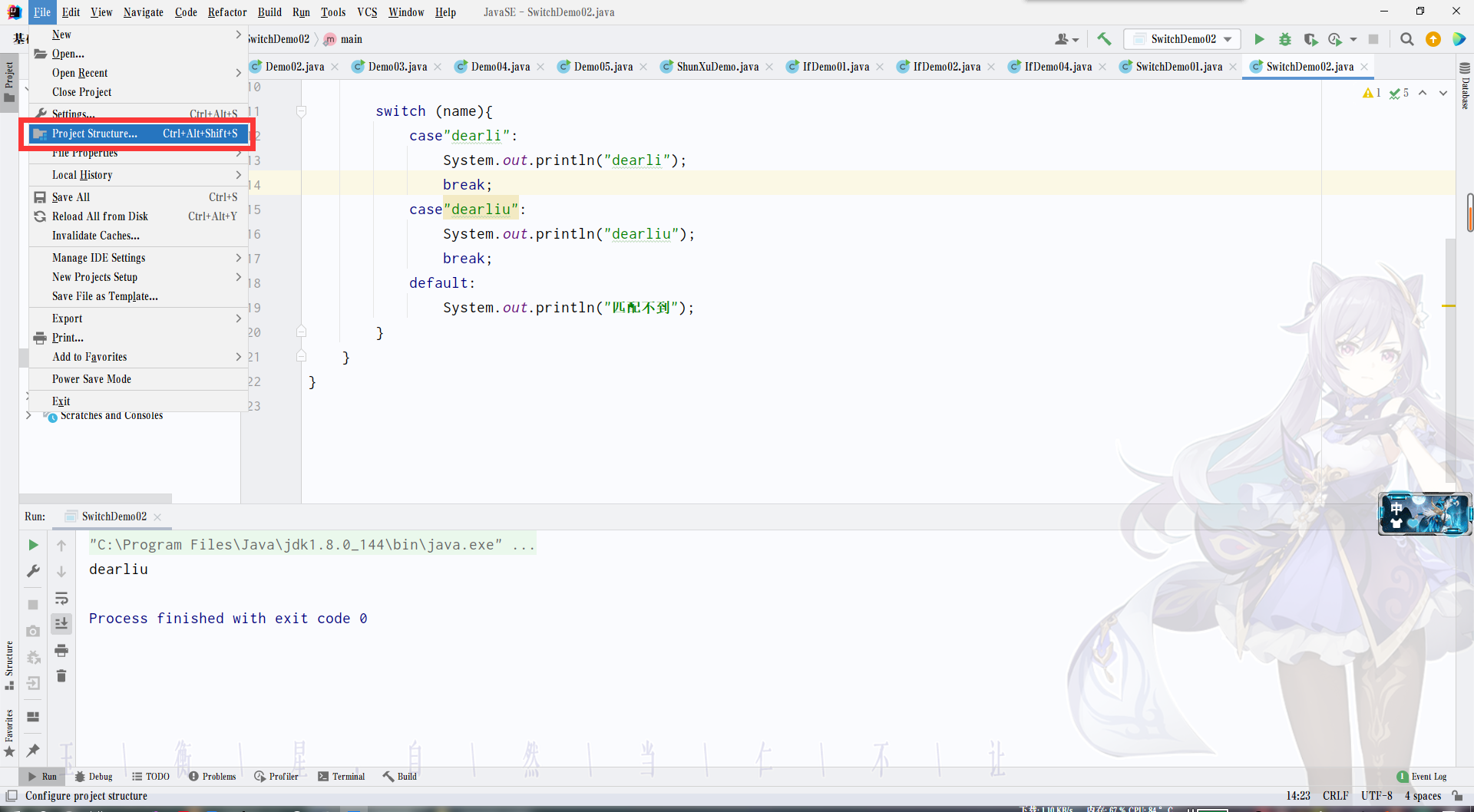Viewport: 1474px width, 812px height.
Task: Click the Debug bug icon in the top toolbar
Action: point(1284,39)
